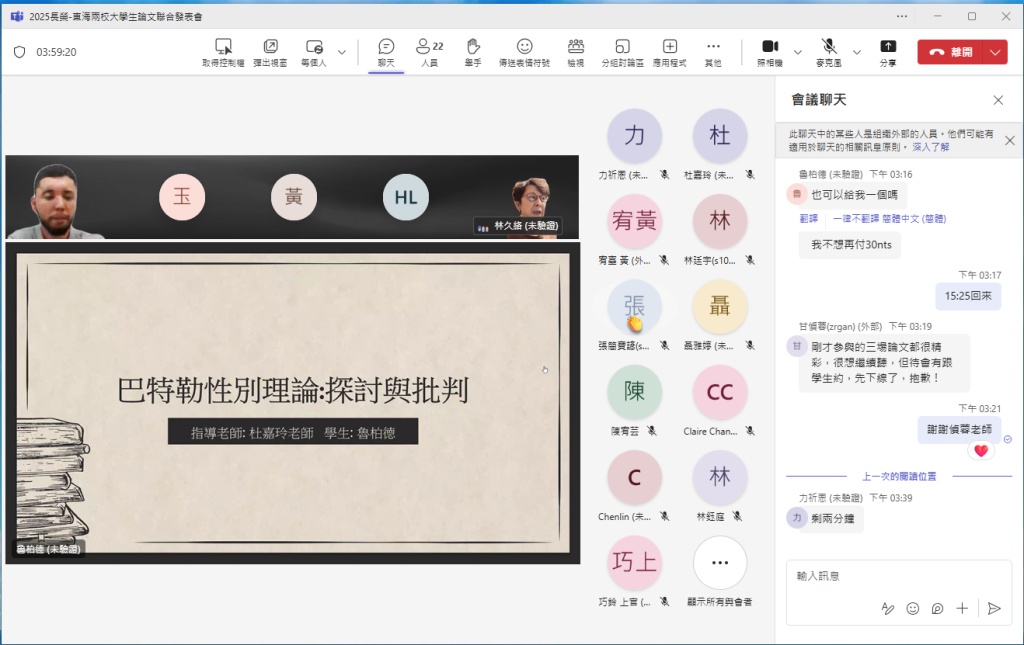This screenshot has width=1024, height=645.
Task: Open the 應用程式 apps menu
Action: click(x=670, y=52)
